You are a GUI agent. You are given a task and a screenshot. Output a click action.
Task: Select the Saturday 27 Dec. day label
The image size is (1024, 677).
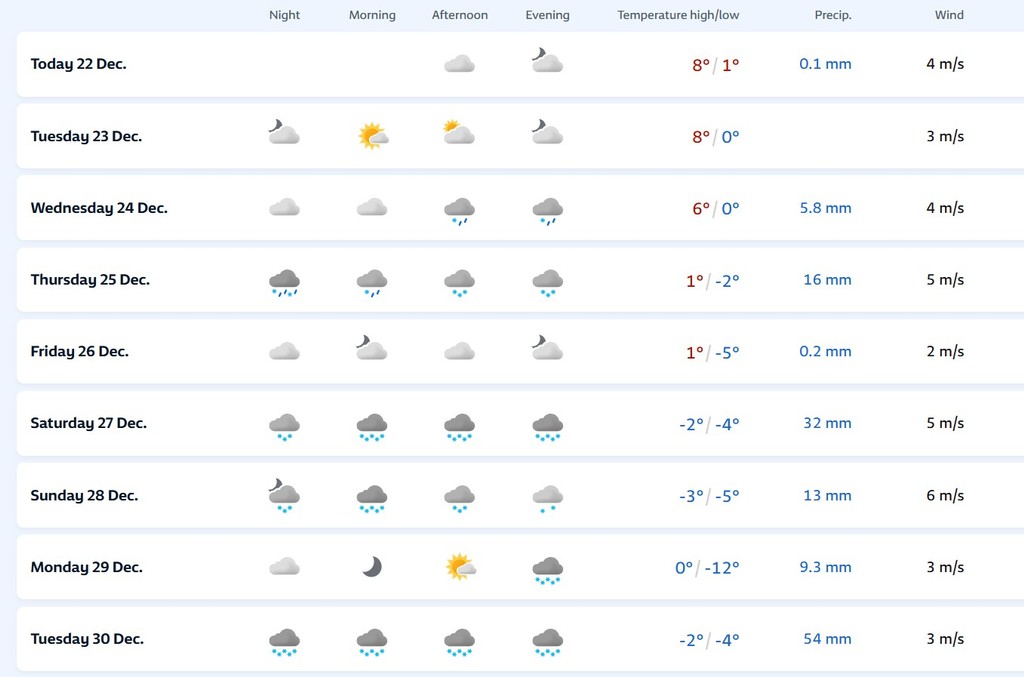point(89,423)
